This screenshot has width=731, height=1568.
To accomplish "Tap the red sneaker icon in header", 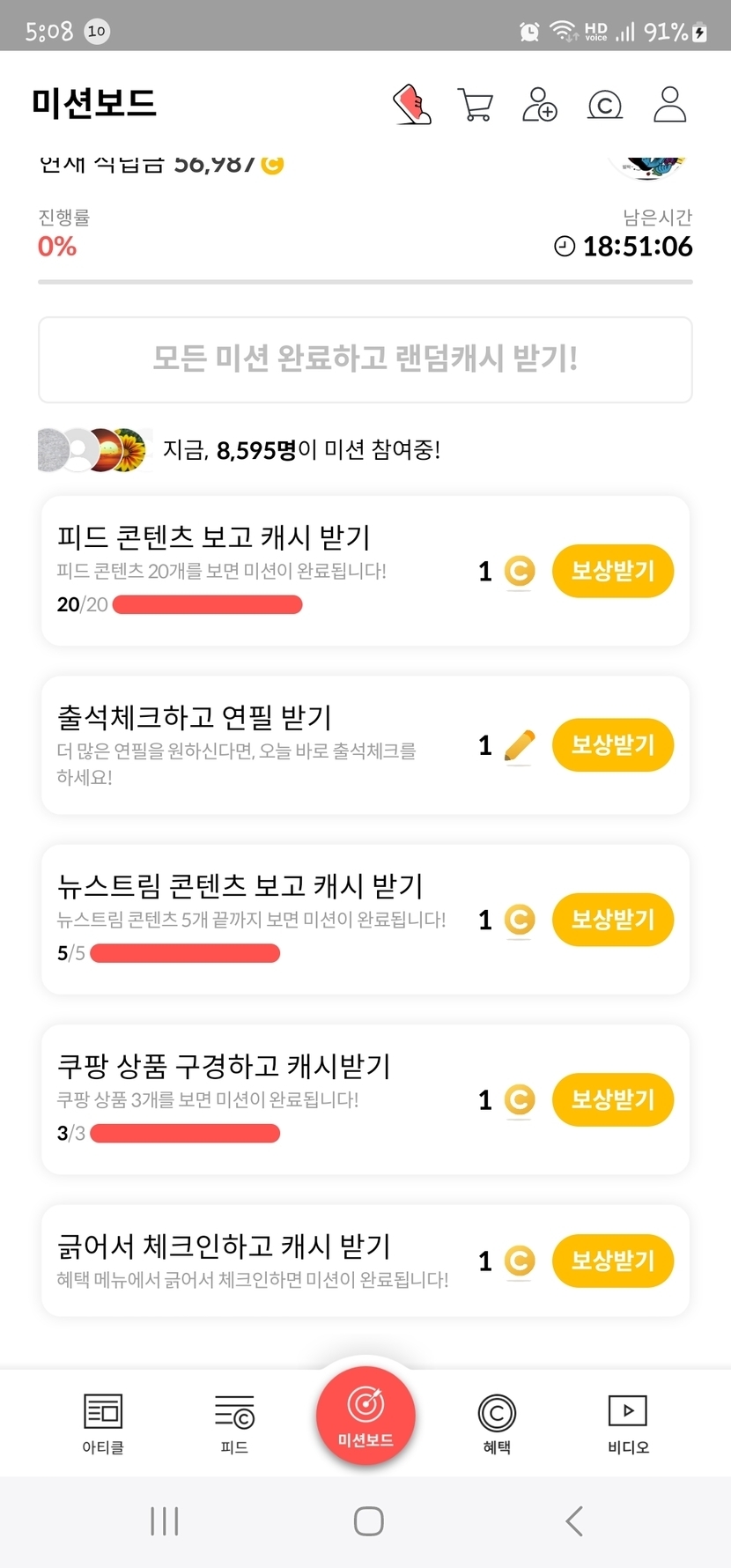I will 411,105.
